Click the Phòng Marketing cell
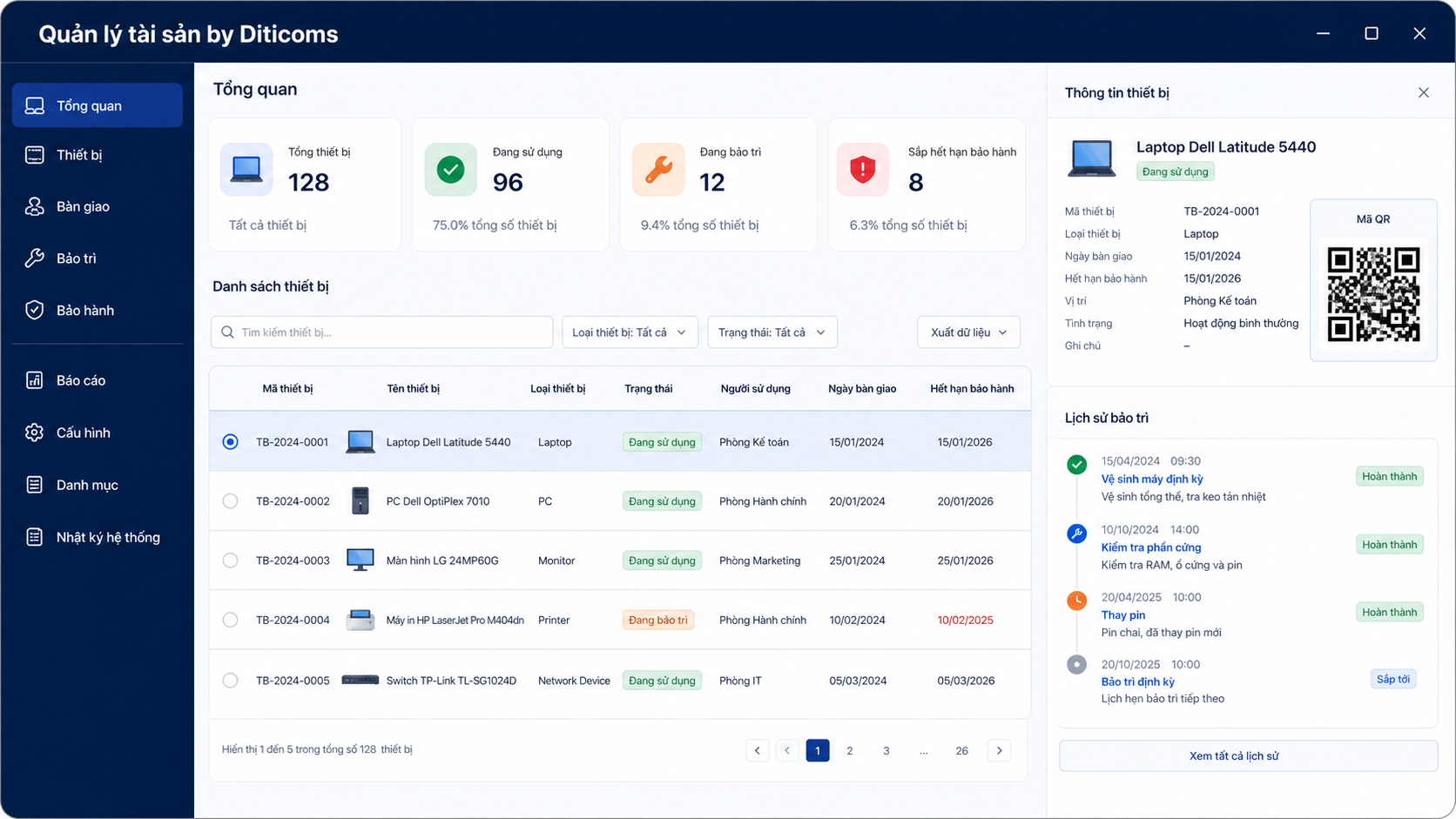 point(759,561)
